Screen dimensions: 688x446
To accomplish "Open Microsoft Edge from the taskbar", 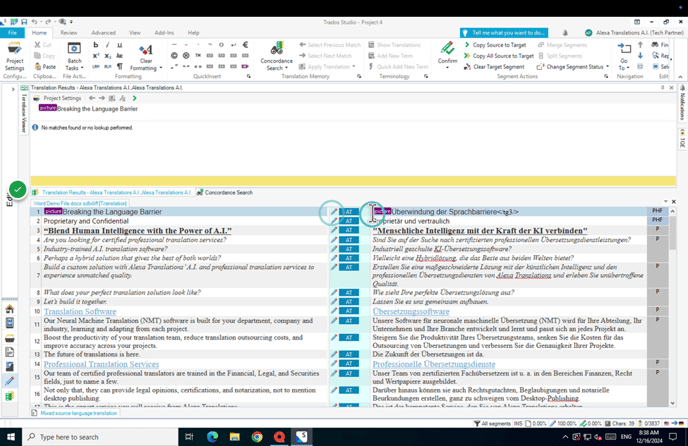I will coord(212,437).
